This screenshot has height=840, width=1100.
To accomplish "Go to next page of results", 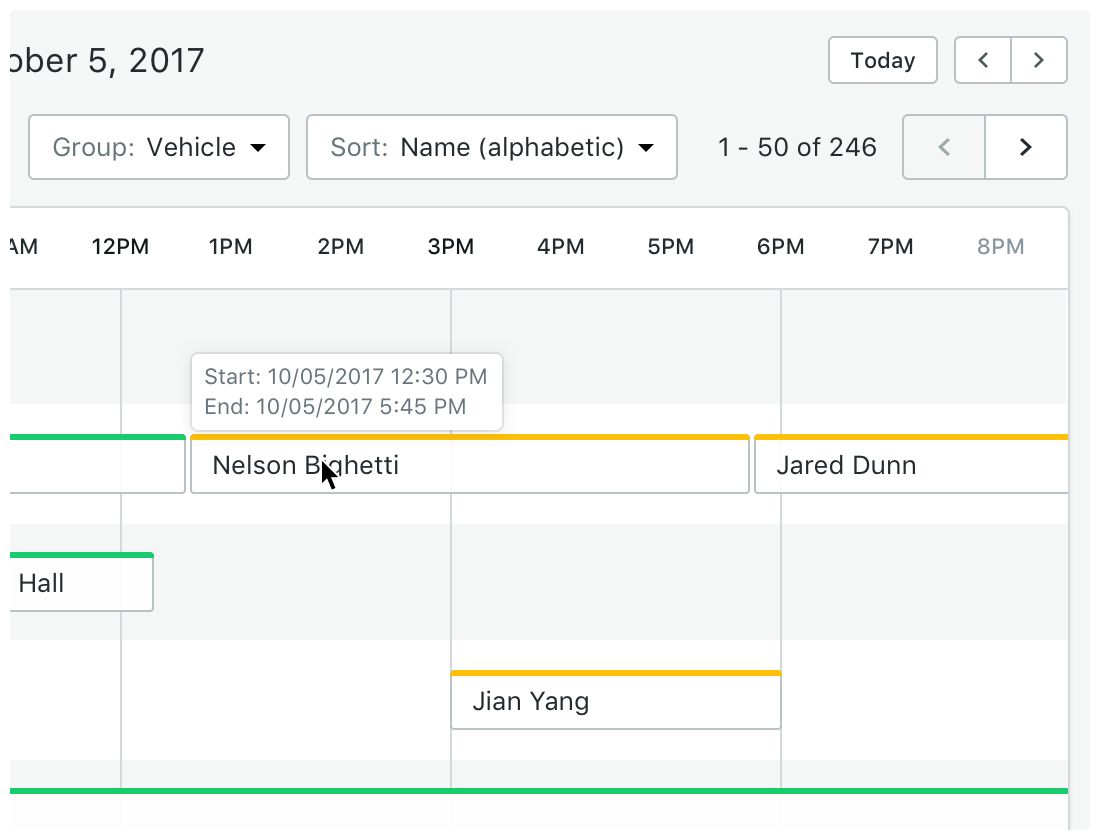I will (1025, 147).
